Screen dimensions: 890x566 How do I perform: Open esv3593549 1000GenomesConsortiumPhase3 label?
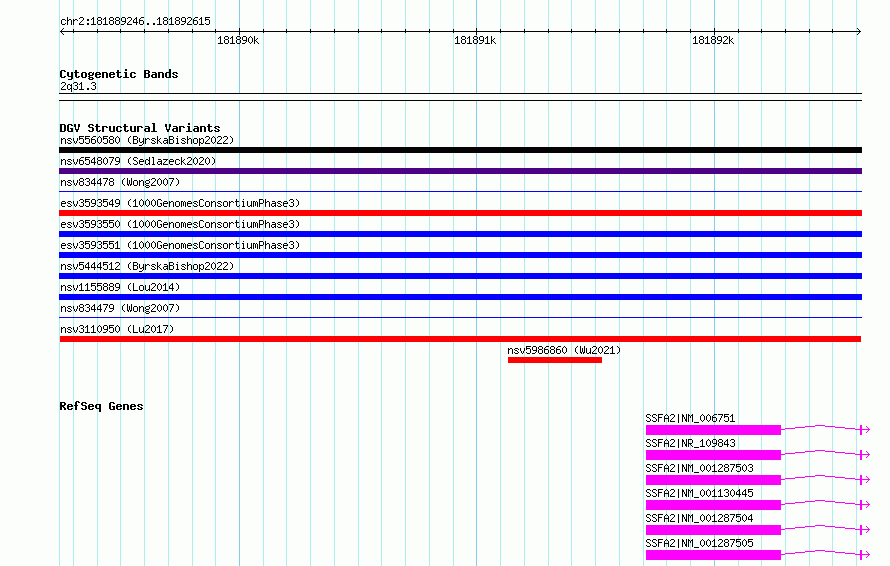point(180,203)
